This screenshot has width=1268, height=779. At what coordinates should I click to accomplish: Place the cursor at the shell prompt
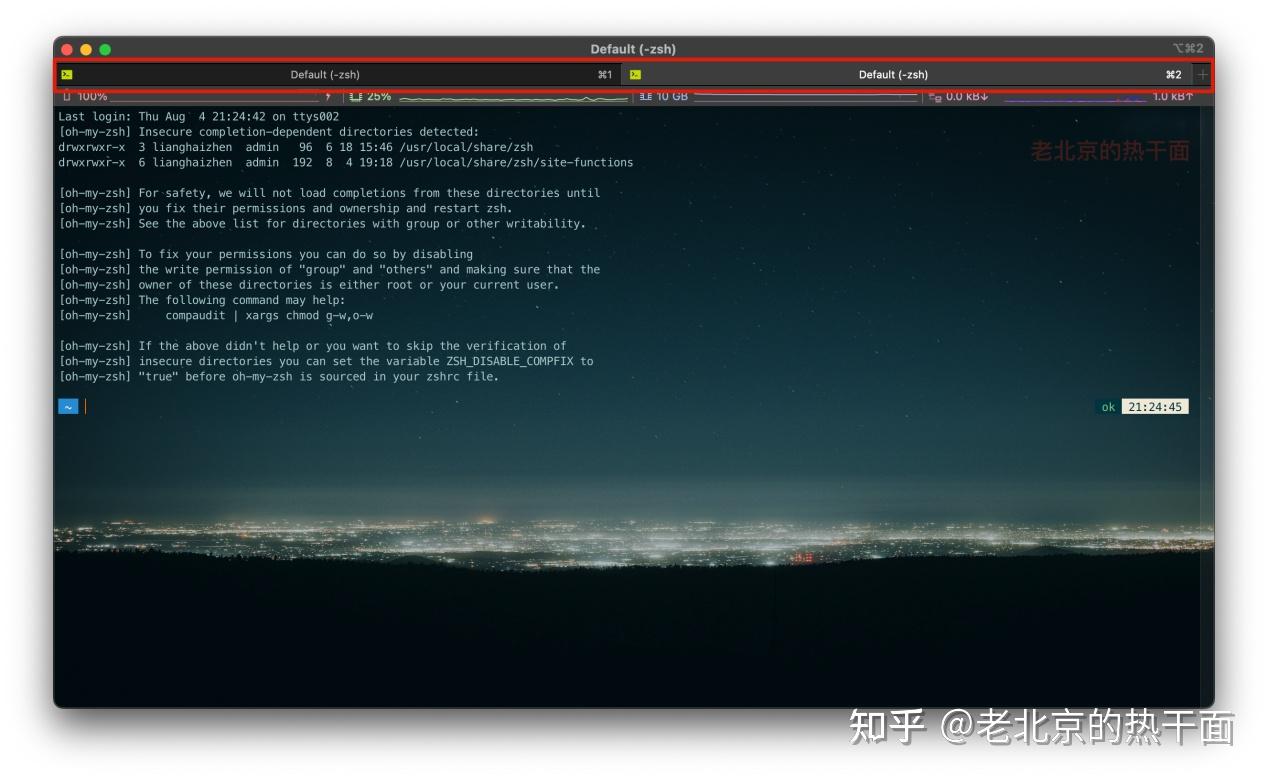(x=85, y=406)
